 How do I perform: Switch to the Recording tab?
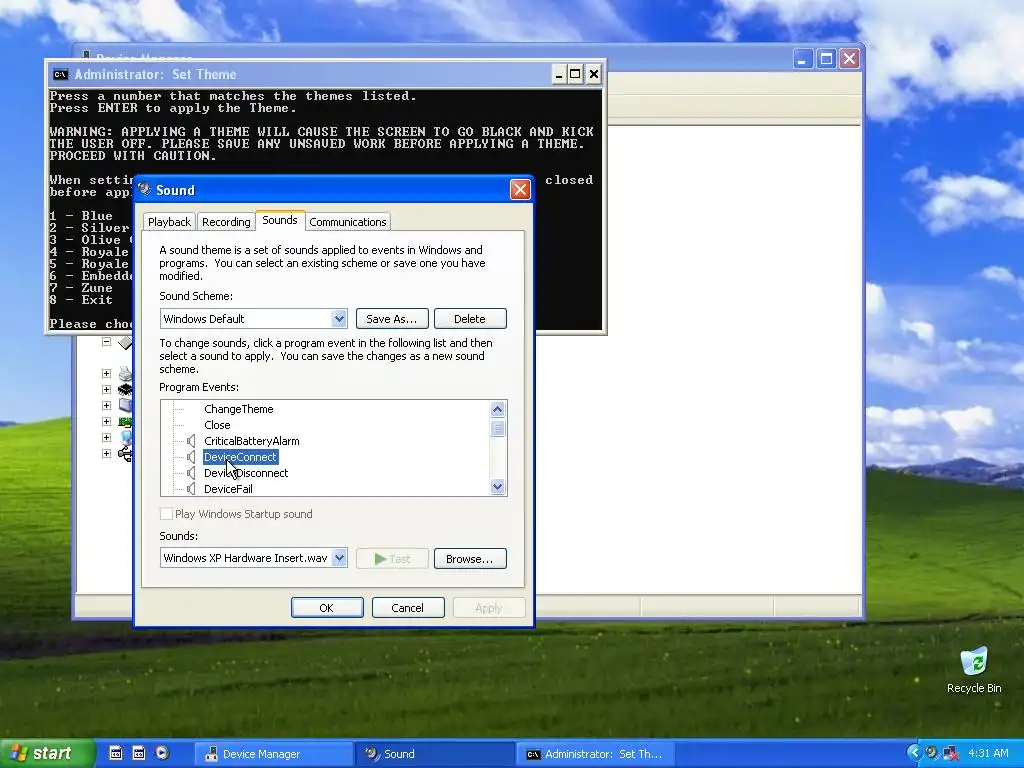coord(226,222)
